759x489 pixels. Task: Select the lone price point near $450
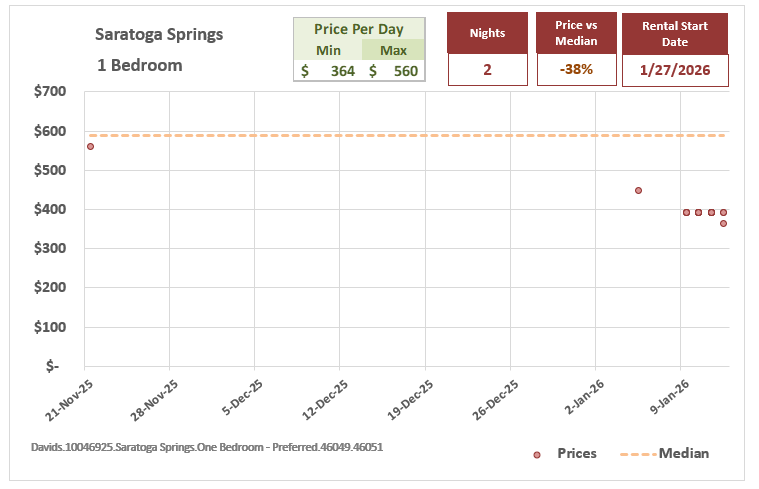[638, 190]
